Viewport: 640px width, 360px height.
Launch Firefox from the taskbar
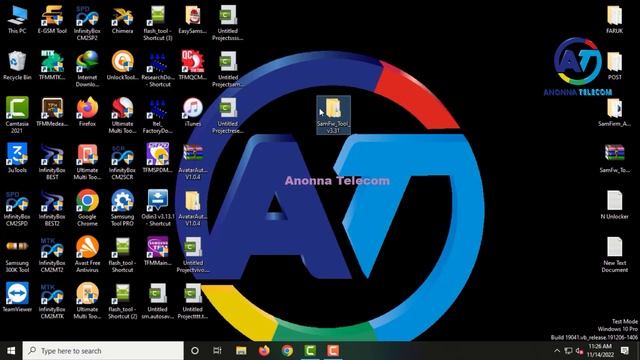pyautogui.click(x=264, y=351)
